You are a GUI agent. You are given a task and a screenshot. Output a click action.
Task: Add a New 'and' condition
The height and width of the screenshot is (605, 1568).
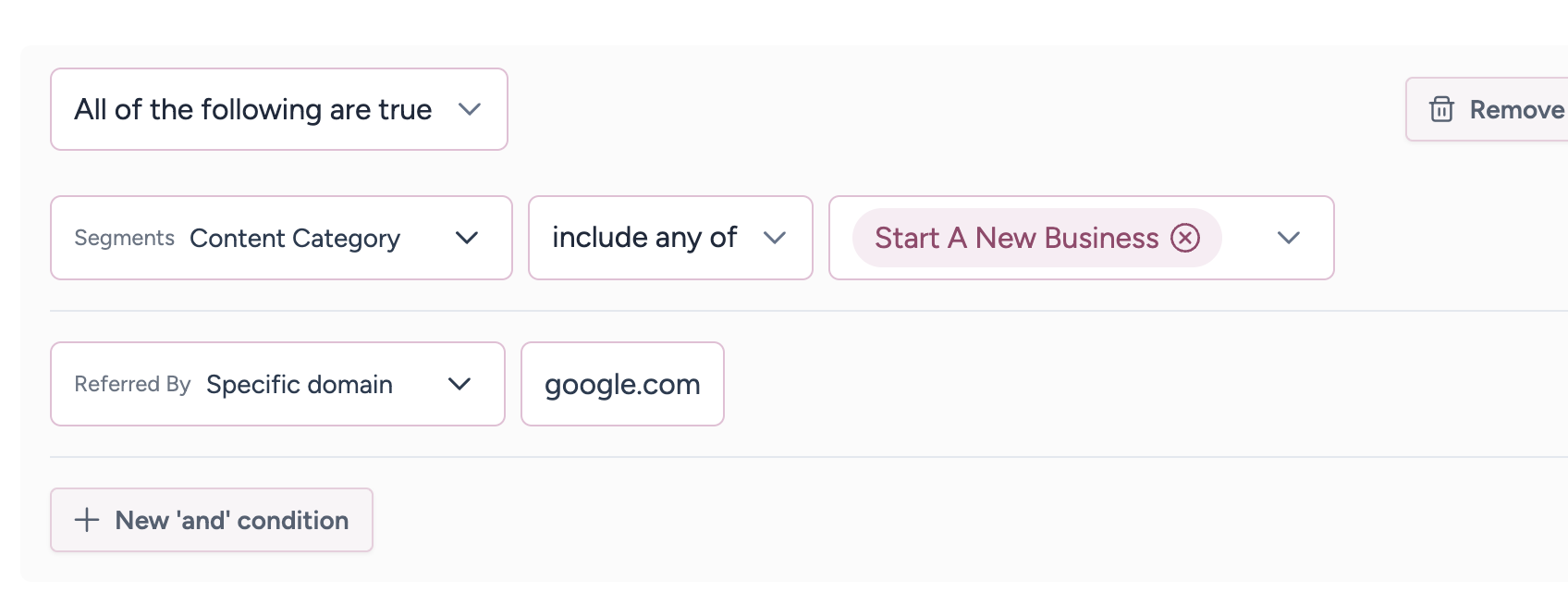point(231,520)
